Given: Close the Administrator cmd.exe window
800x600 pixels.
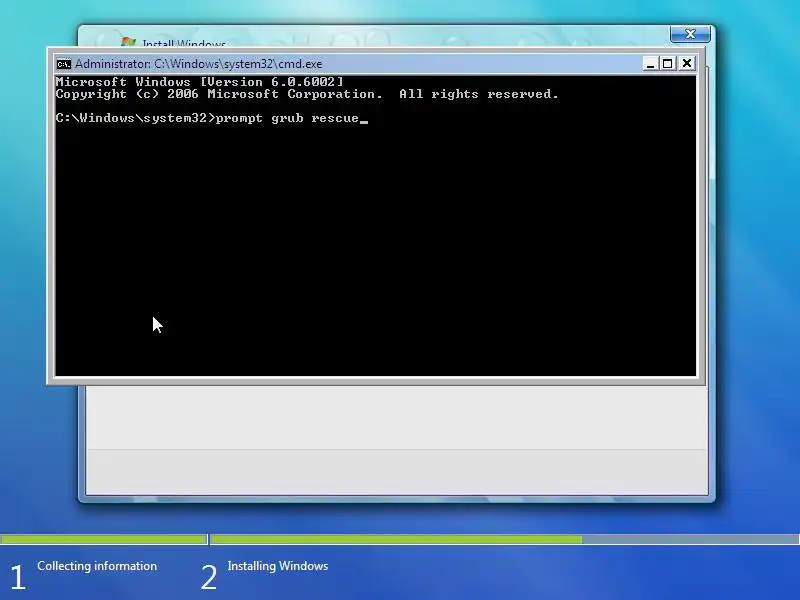Looking at the screenshot, I should click(x=687, y=64).
